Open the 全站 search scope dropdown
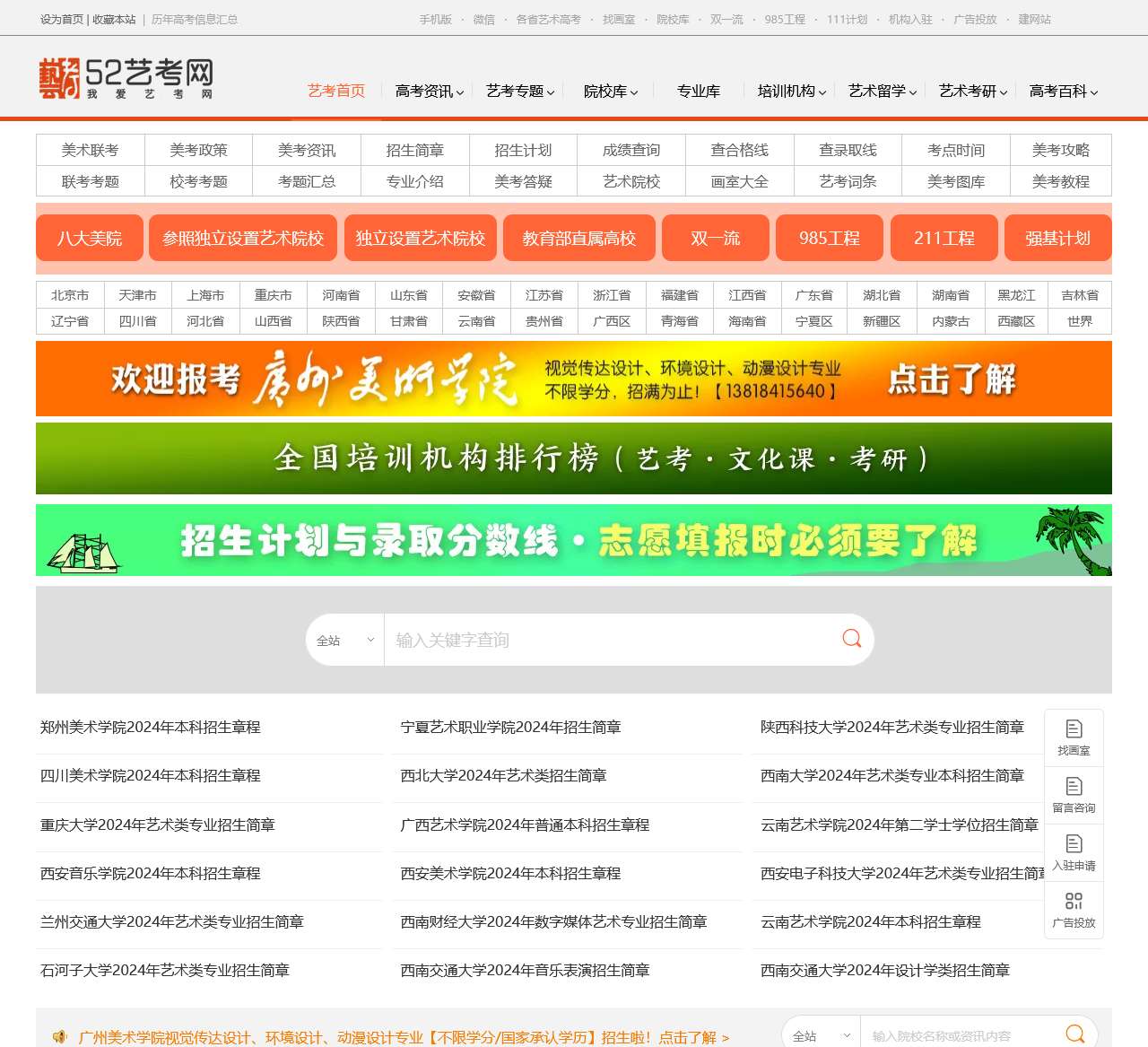Viewport: 1148px width, 1047px height. point(345,641)
